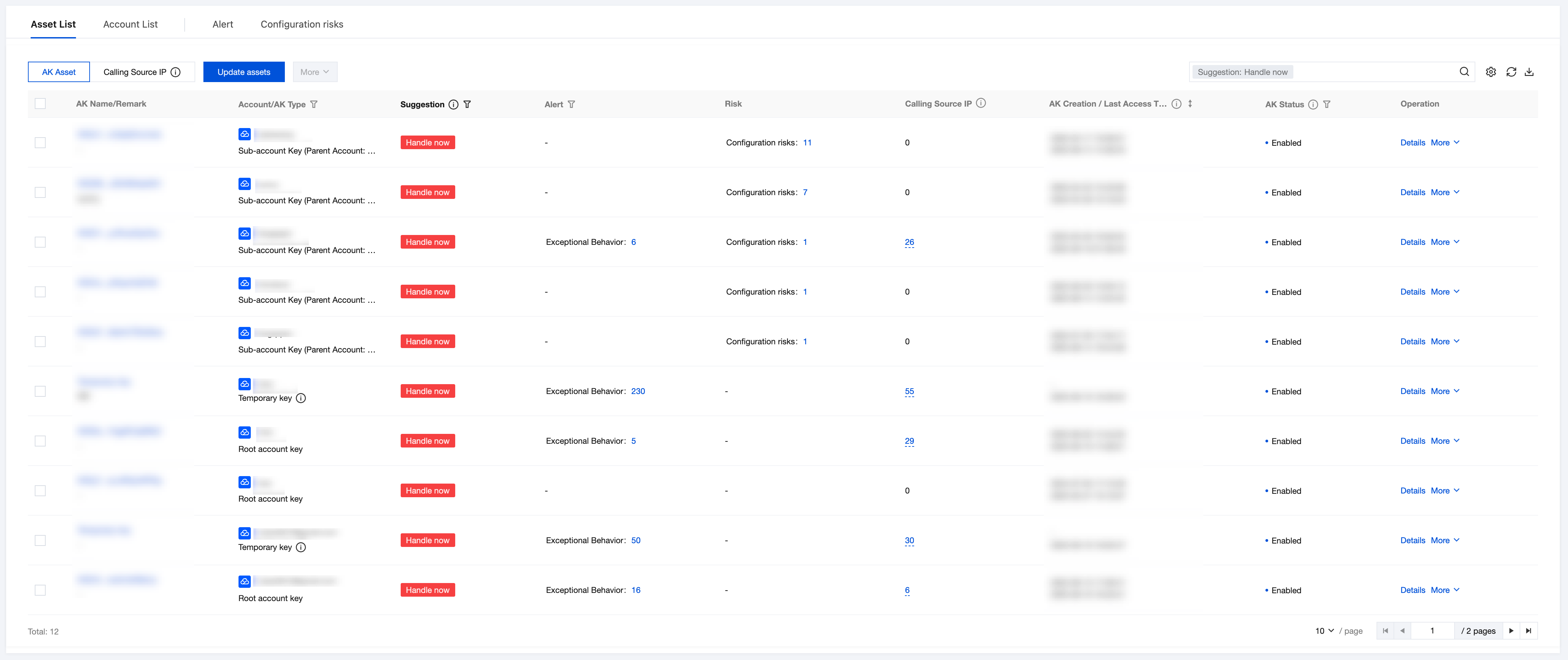Toggle the select-all header checkbox
The width and height of the screenshot is (1568, 660).
[40, 104]
